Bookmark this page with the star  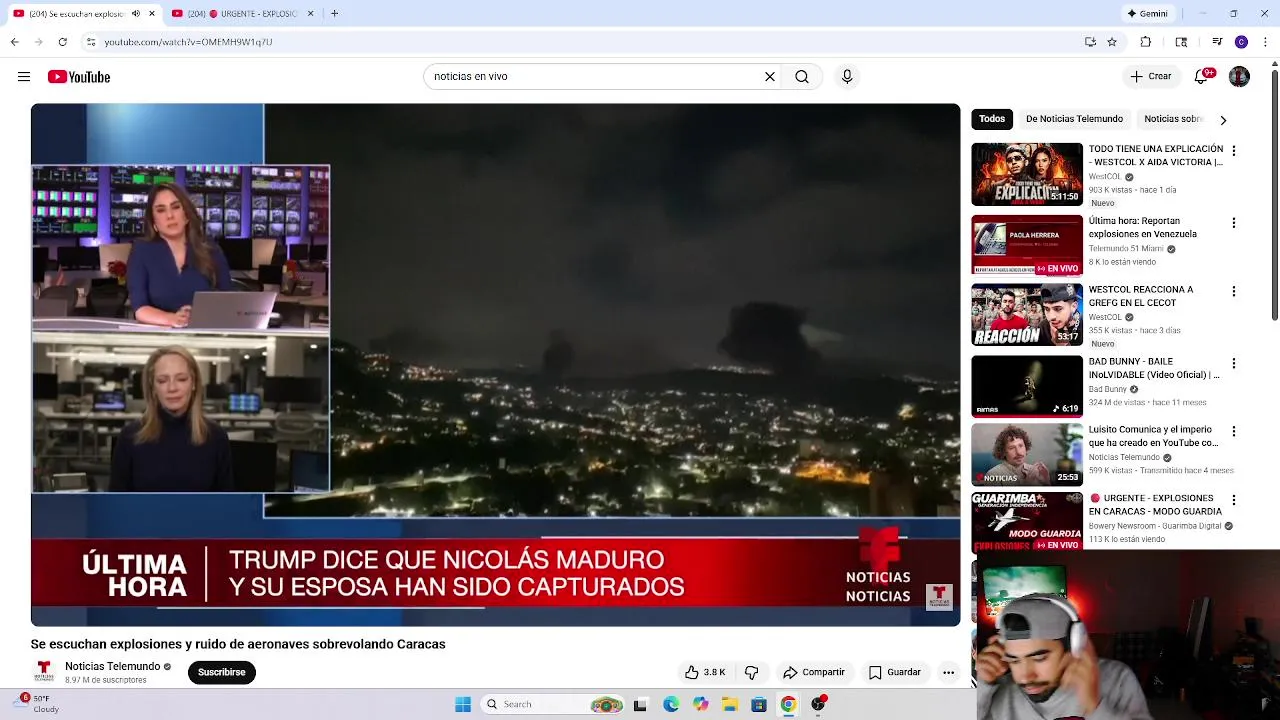coord(1112,42)
